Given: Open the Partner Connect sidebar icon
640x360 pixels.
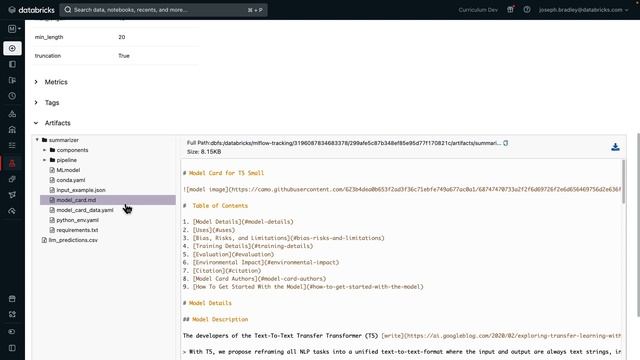Looking at the screenshot, I should pyautogui.click(x=12, y=314).
